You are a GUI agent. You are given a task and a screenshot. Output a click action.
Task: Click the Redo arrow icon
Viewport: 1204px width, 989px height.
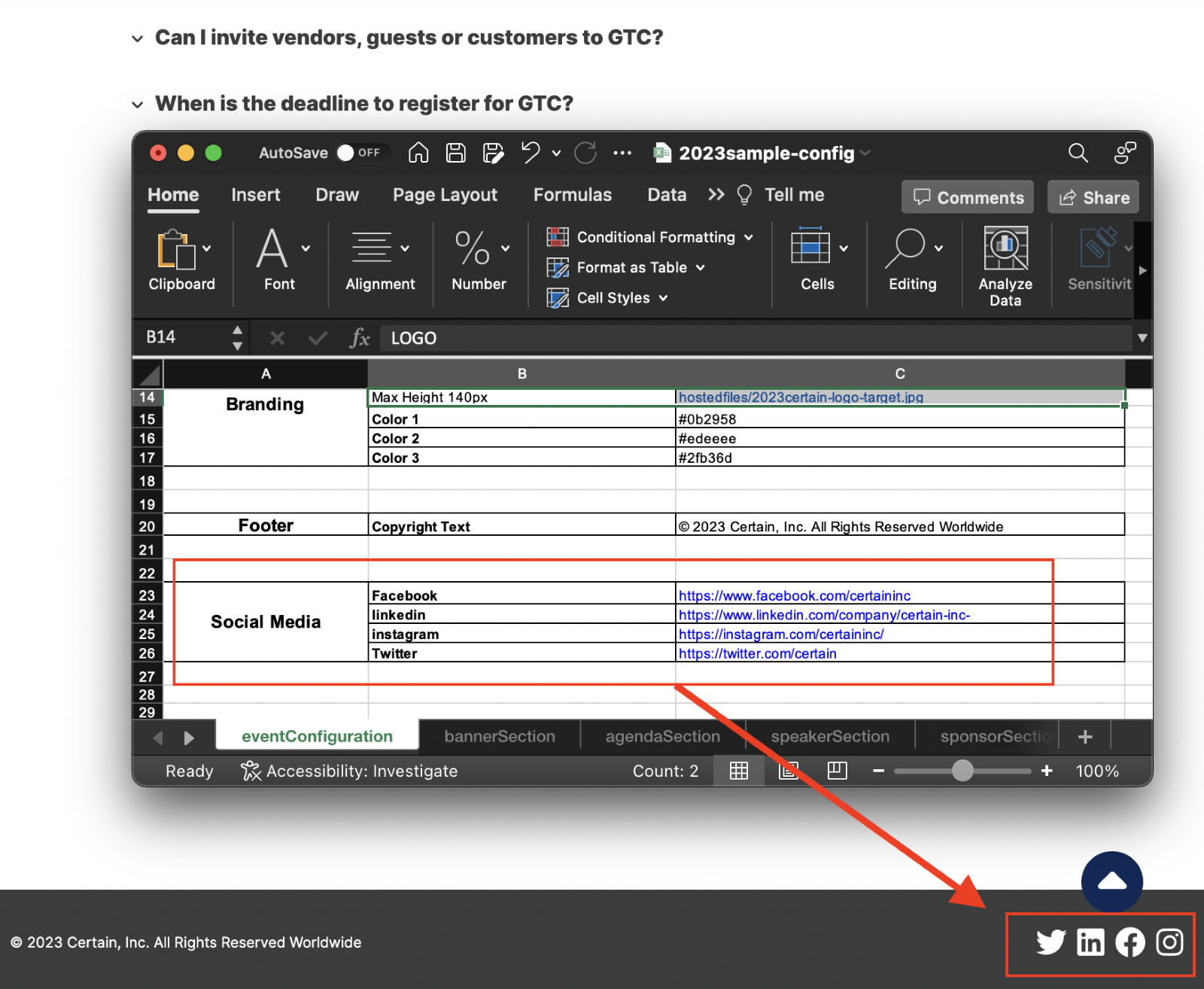[585, 153]
